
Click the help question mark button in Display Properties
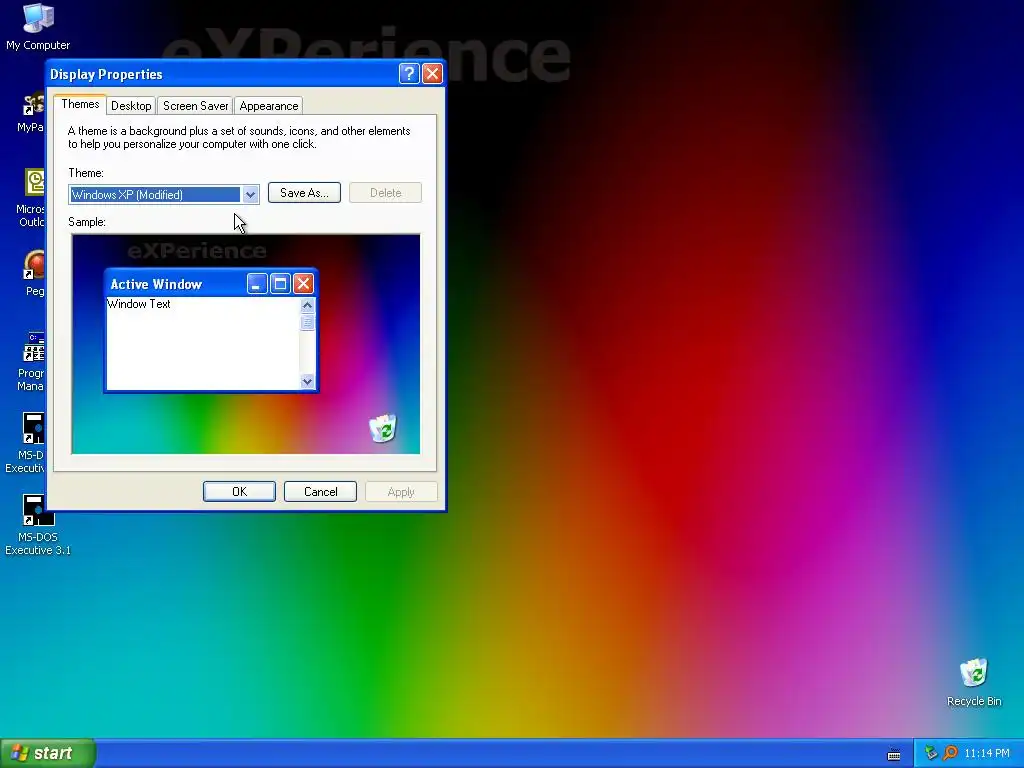click(409, 73)
